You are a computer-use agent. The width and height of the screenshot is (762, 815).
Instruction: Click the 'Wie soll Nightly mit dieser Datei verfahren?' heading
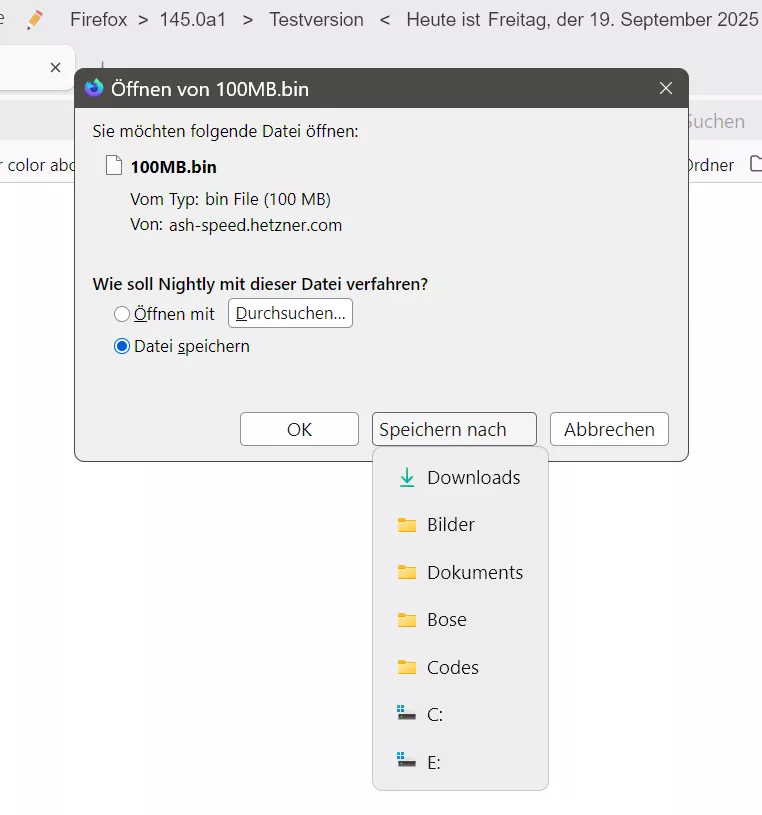[260, 284]
